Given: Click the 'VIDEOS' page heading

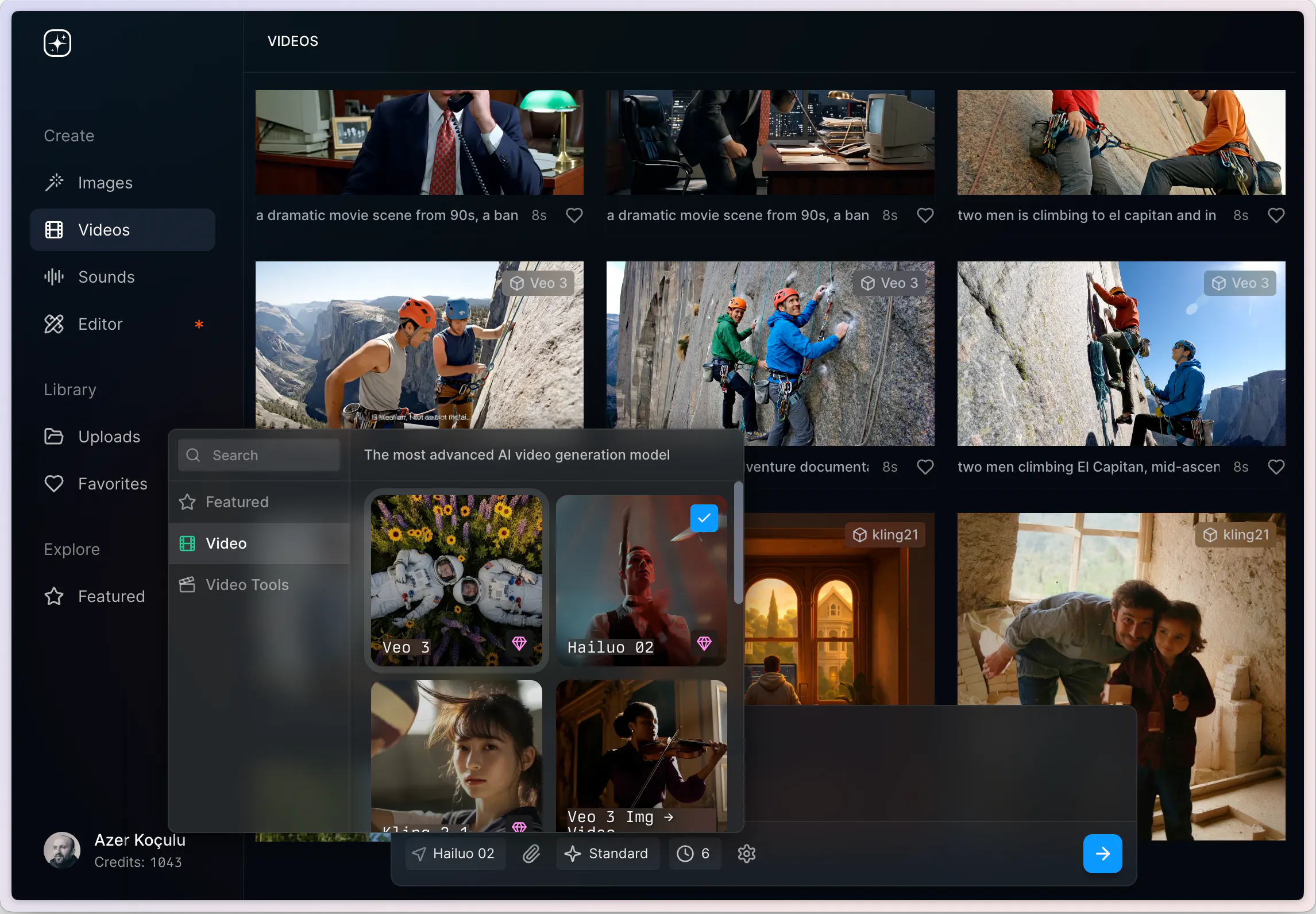Looking at the screenshot, I should pos(293,41).
